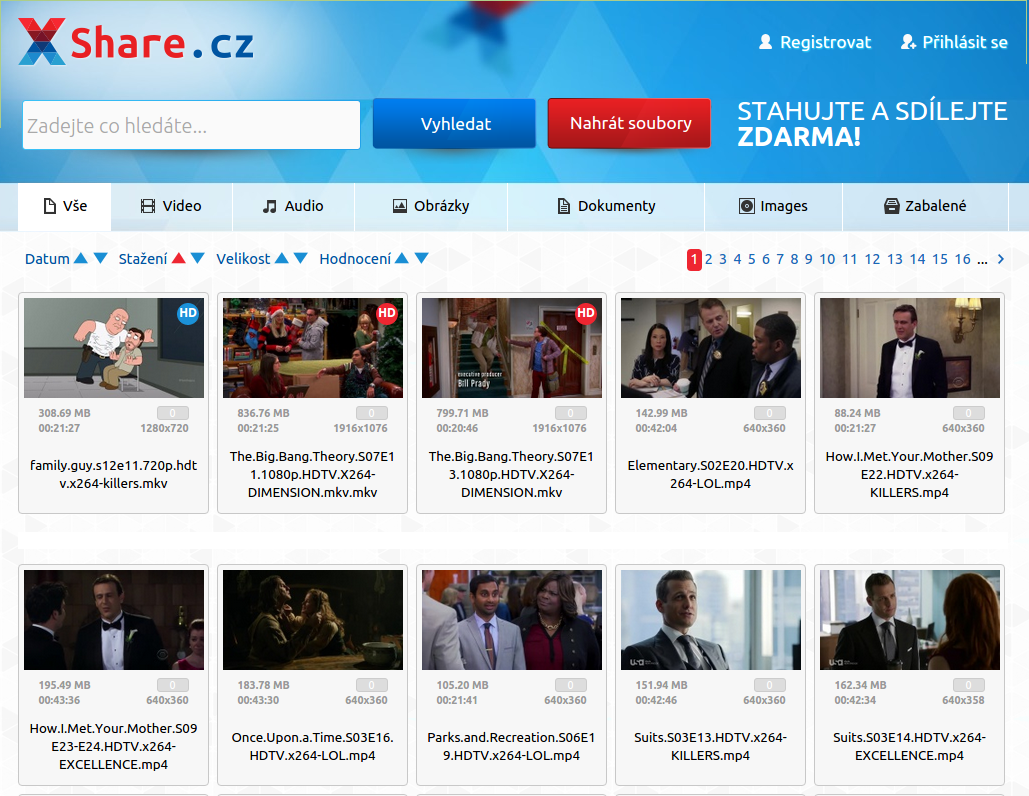The width and height of the screenshot is (1029, 796).
Task: Open Suits S03E14 thumbnail
Action: (x=910, y=619)
